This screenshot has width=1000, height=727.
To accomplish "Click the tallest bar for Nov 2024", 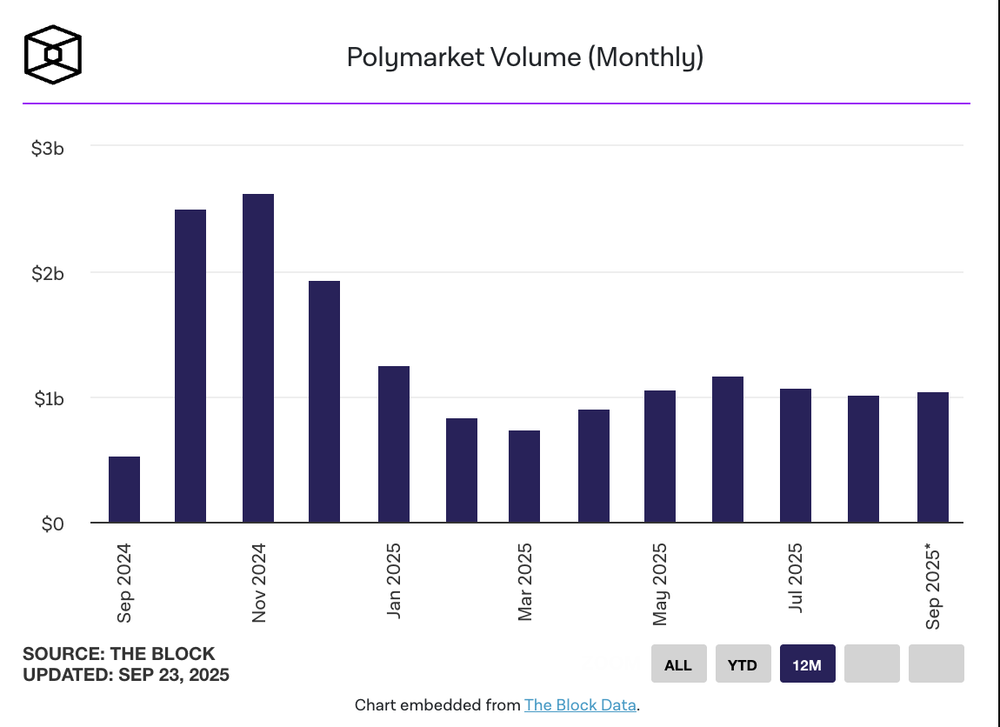I will click(258, 358).
